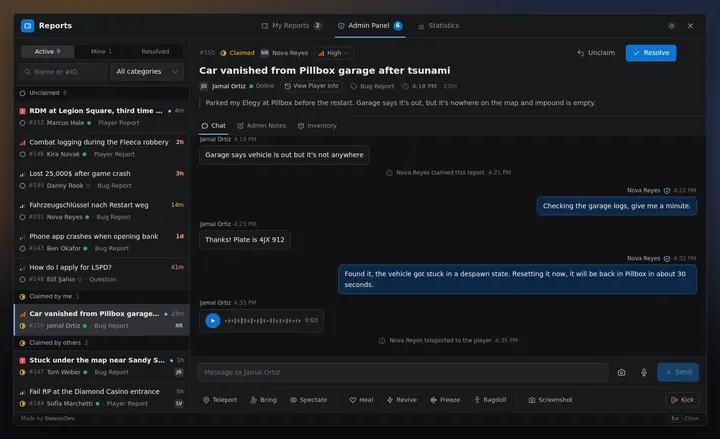This screenshot has width=720, height=439.
Task: Ragdoll the player
Action: click(x=490, y=400)
